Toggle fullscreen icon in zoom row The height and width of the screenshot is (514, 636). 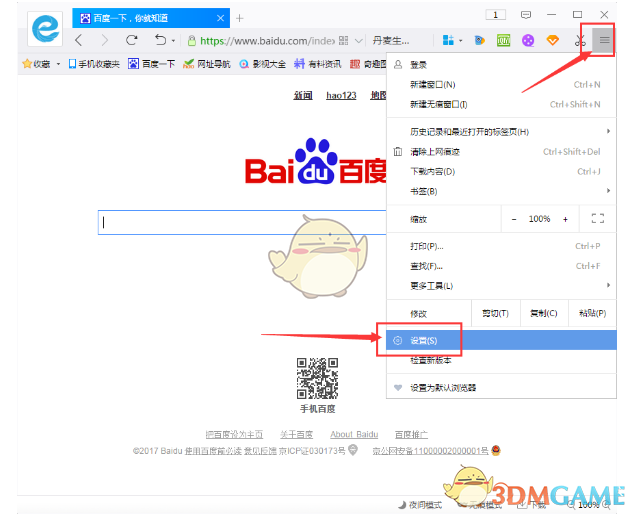[x=597, y=219]
